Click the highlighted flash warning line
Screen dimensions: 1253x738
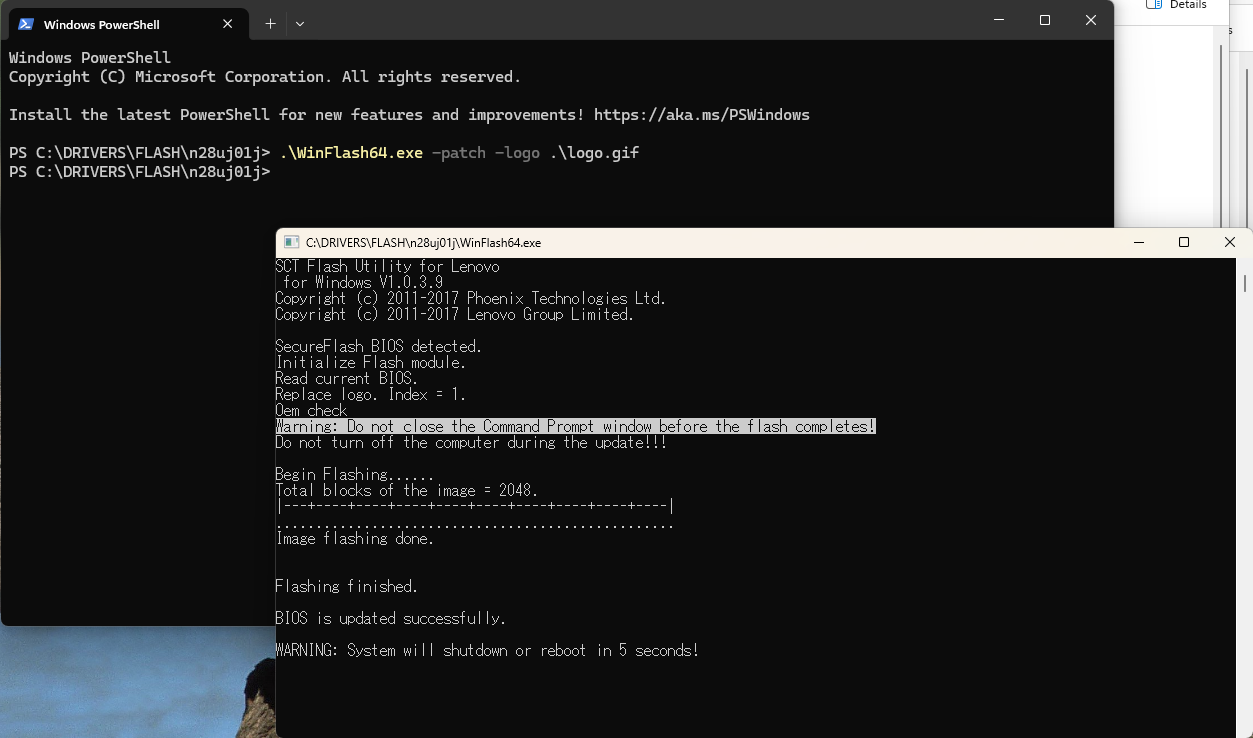click(575, 427)
